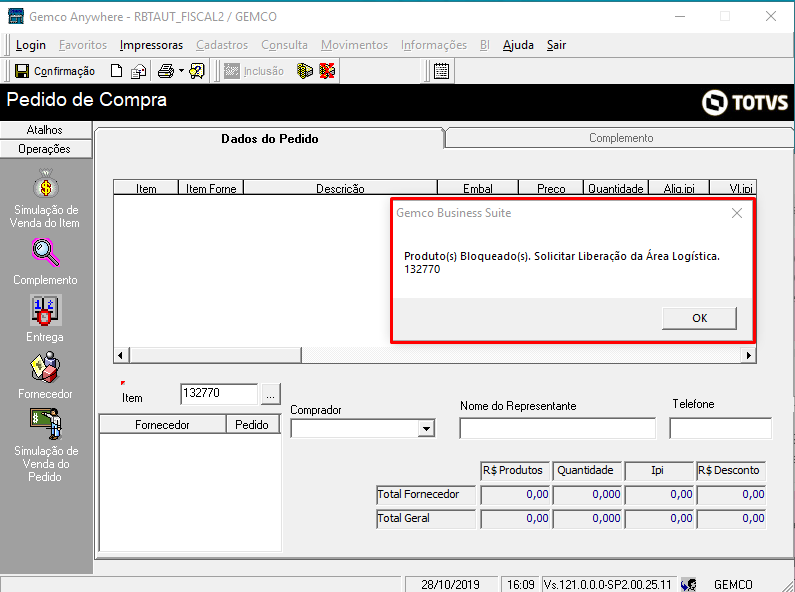Viewport: 795px width, 592px height.
Task: Click the Pedido list column header
Action: [252, 425]
